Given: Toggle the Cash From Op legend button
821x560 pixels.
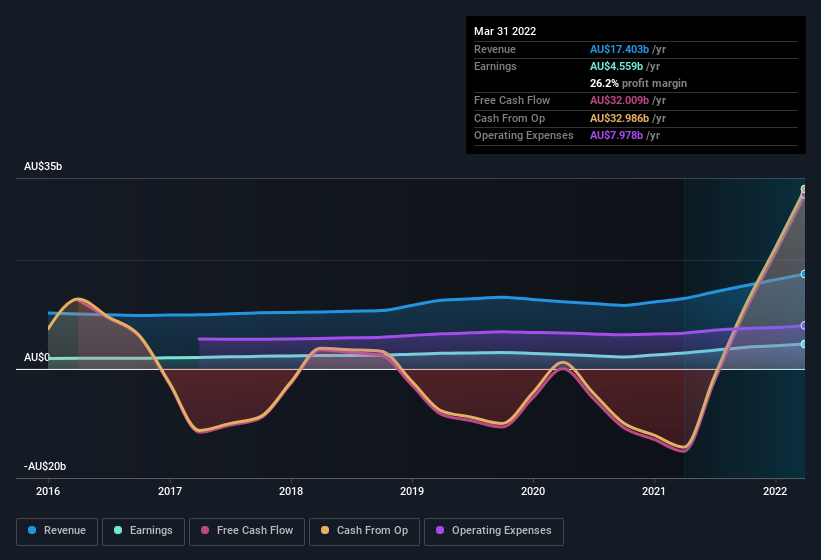Looking at the screenshot, I should [x=364, y=531].
